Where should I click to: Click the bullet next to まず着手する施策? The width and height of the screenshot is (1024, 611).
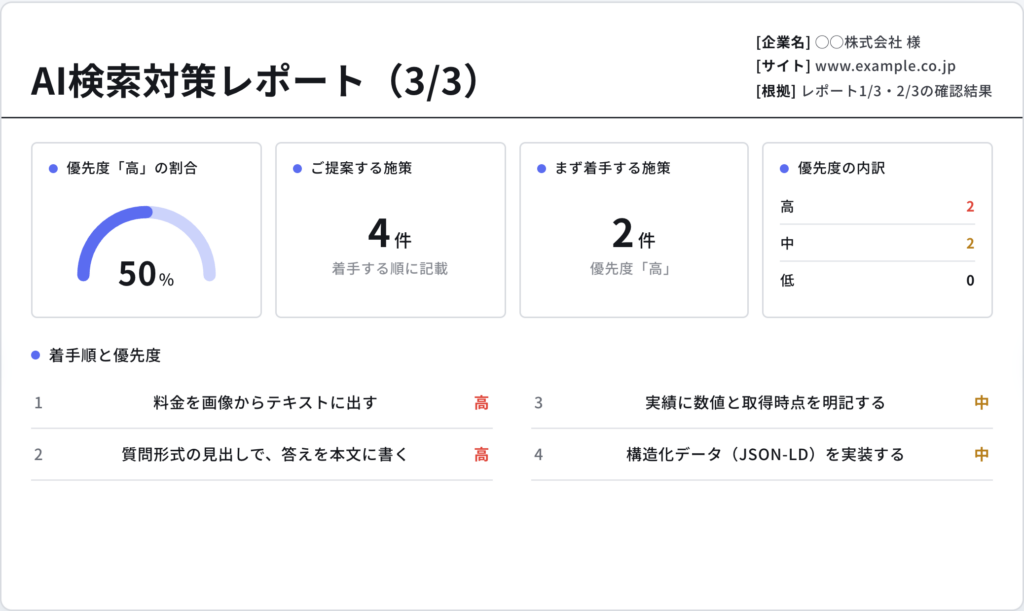[x=541, y=168]
